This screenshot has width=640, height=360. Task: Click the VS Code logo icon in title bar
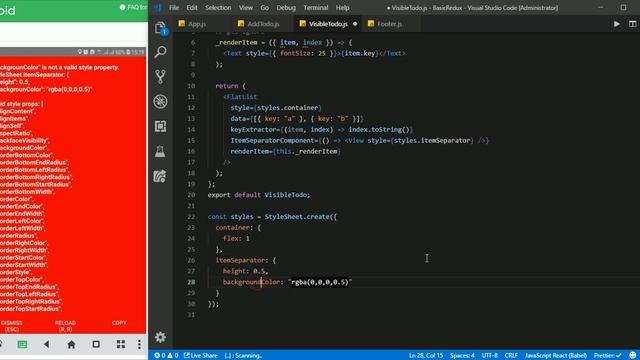coord(158,8)
